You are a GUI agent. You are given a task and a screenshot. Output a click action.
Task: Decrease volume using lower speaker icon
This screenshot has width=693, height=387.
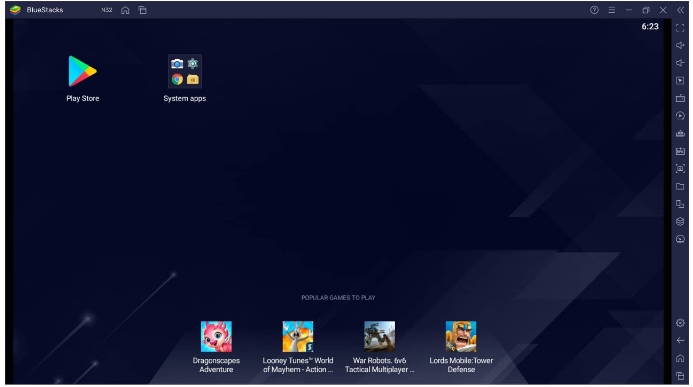tap(680, 63)
